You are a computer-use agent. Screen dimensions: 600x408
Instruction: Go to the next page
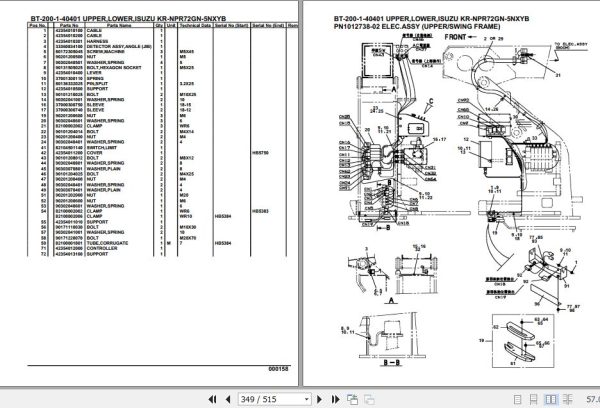click(320, 400)
